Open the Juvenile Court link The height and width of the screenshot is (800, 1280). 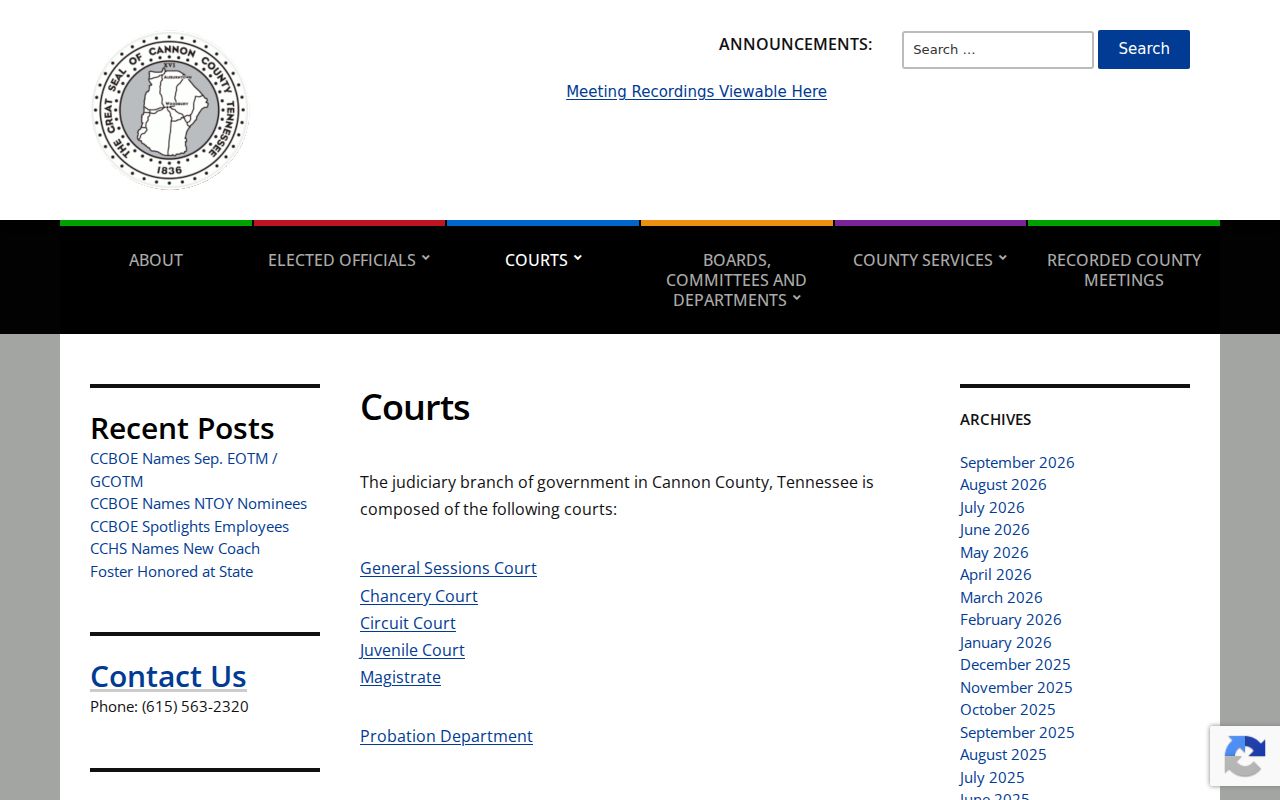[412, 650]
